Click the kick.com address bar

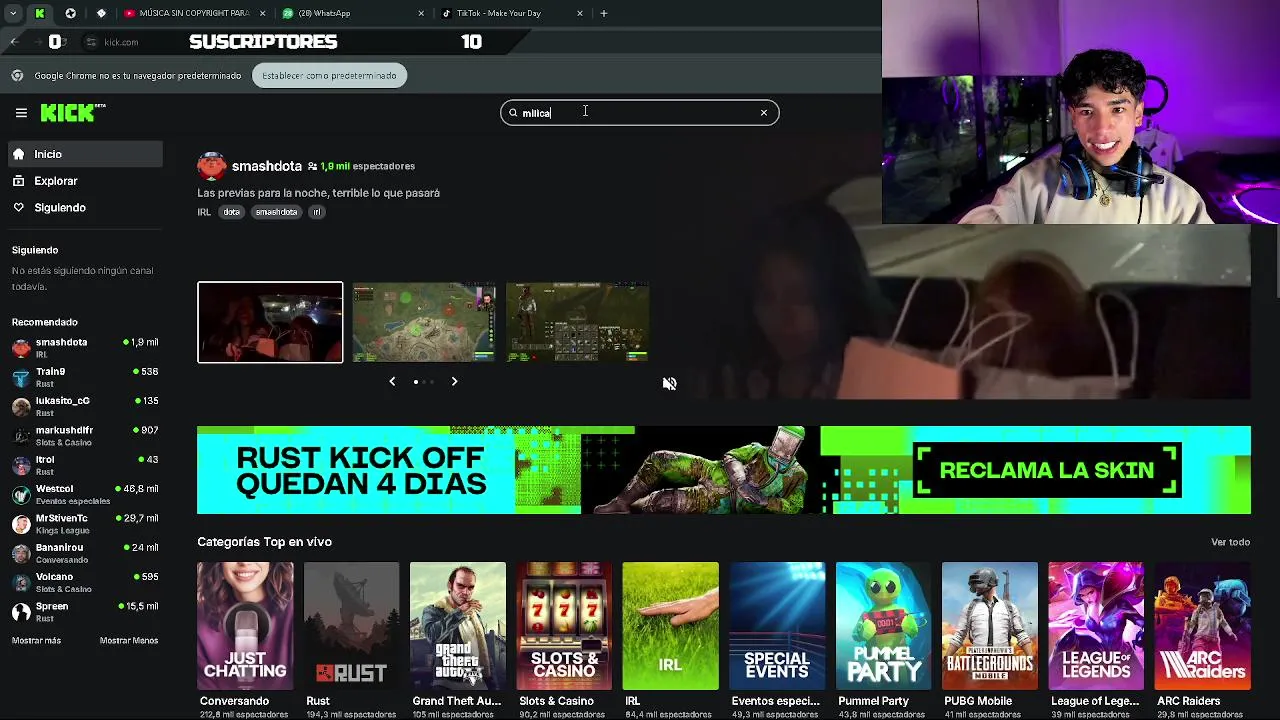pos(121,42)
